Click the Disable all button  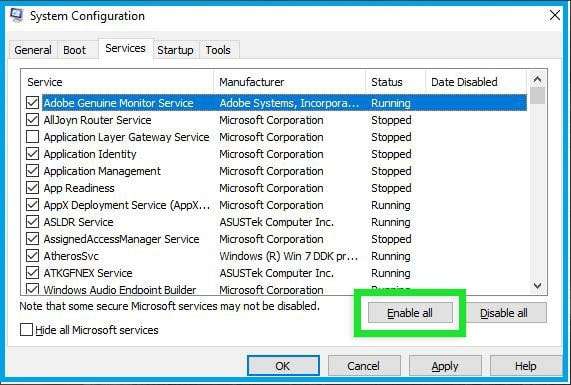(504, 313)
